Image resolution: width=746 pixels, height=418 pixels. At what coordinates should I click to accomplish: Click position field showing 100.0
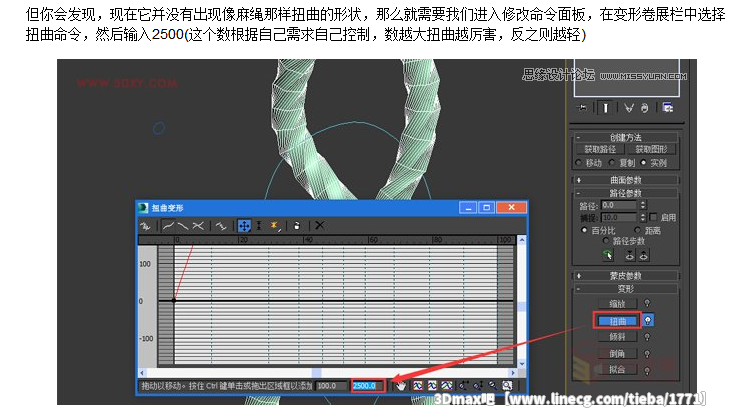[x=331, y=386]
